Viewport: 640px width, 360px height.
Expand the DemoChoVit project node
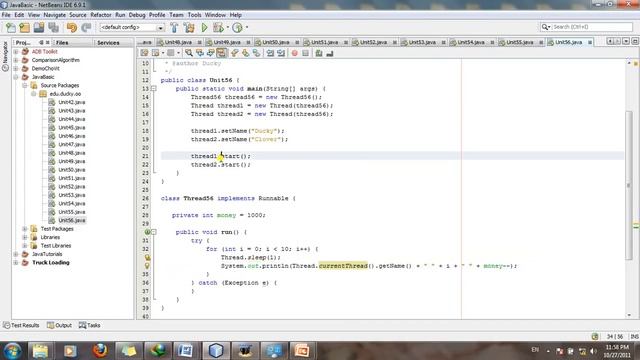(x=16, y=69)
